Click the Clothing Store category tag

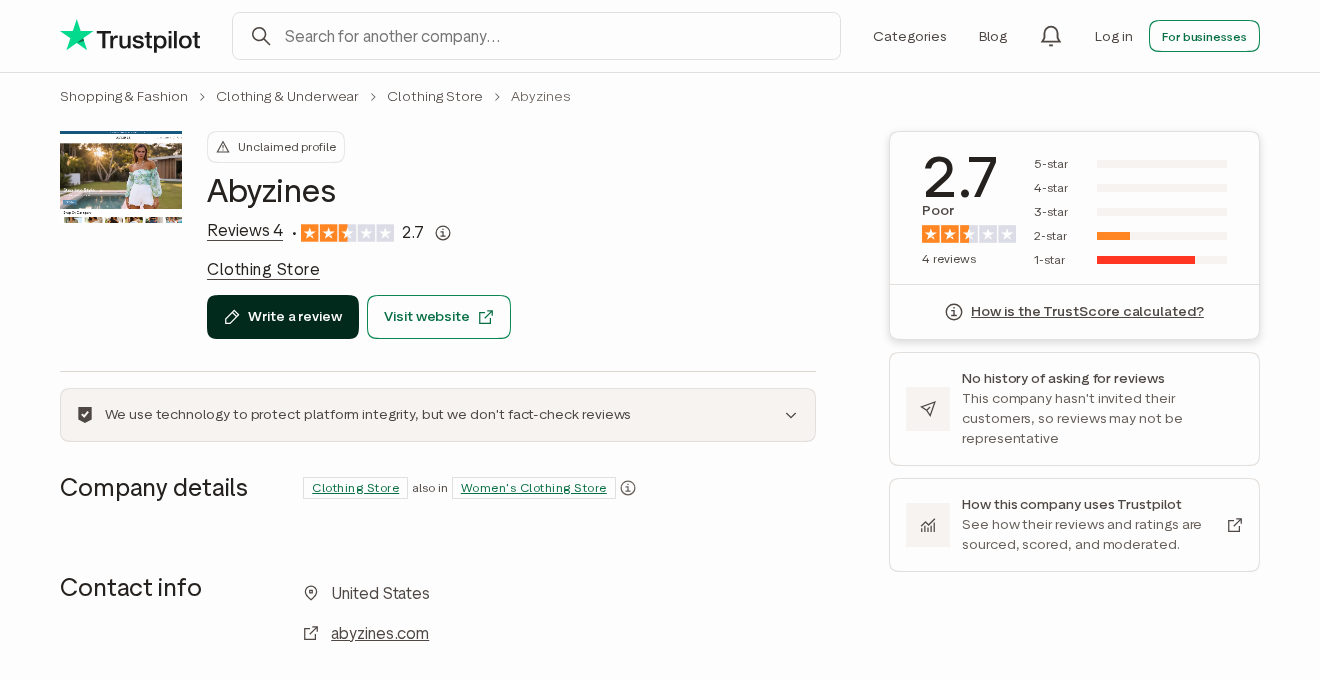click(x=355, y=488)
